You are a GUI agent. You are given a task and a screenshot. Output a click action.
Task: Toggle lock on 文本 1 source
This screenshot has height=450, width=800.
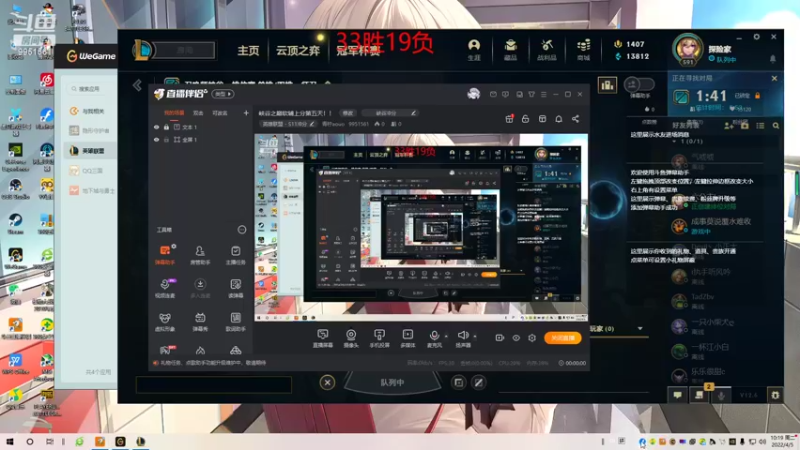(166, 127)
